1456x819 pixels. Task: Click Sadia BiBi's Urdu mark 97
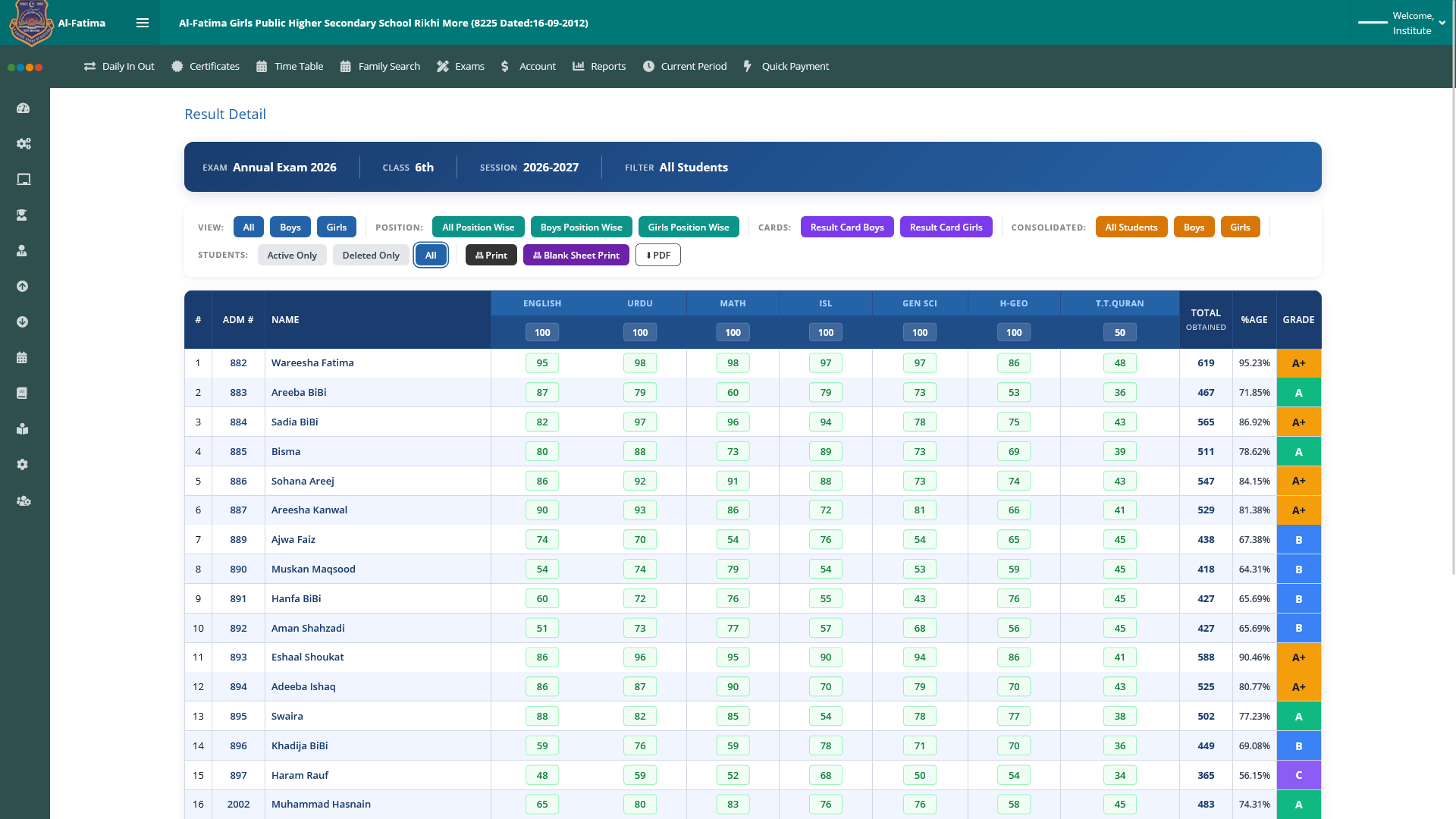click(x=640, y=422)
